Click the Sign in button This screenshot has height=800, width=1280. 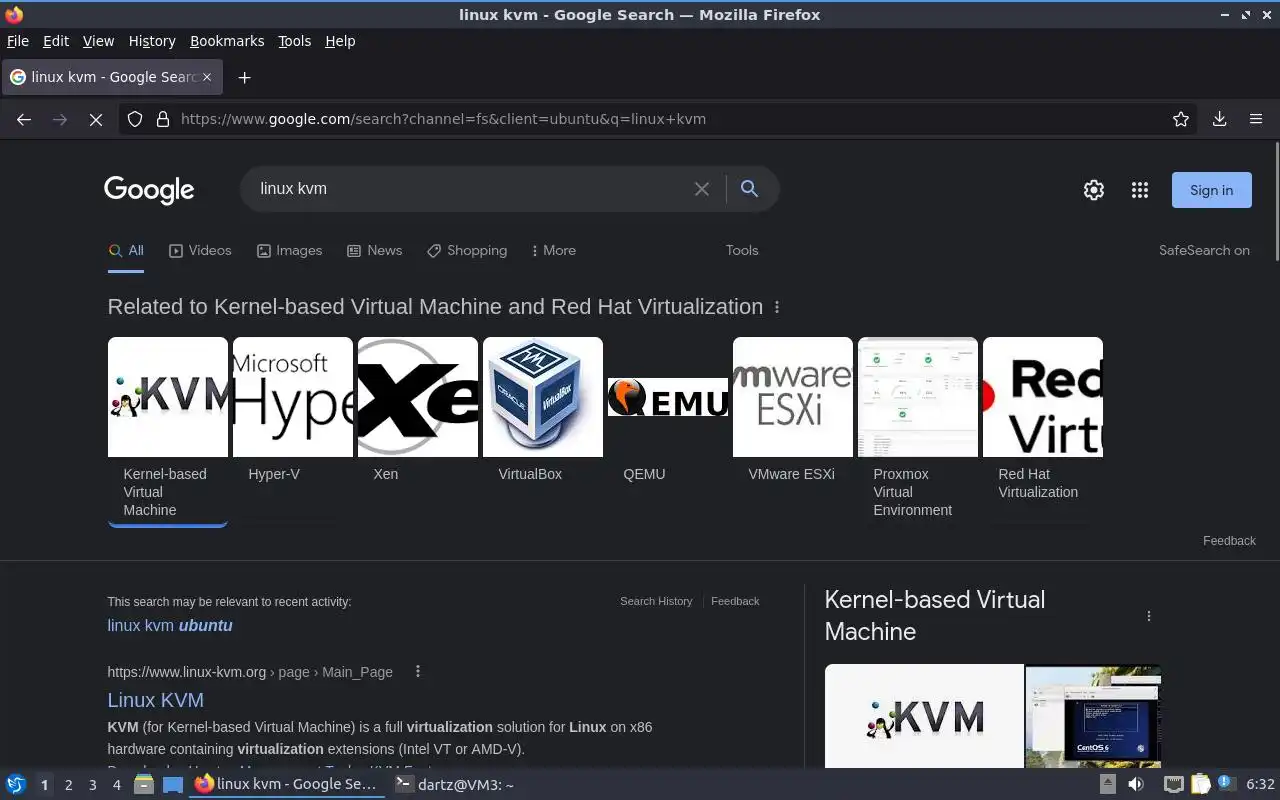tap(1211, 190)
